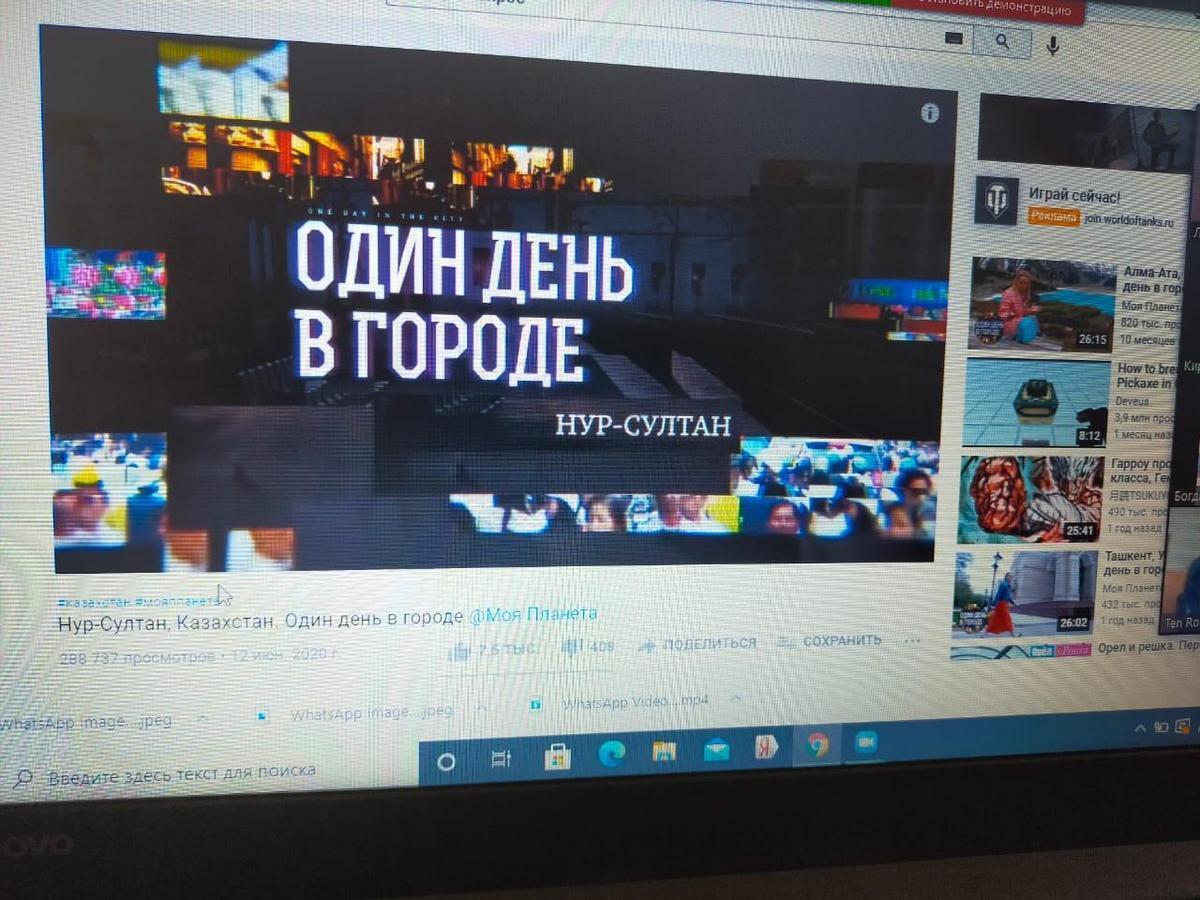Open Microsoft Store from the taskbar
The height and width of the screenshot is (900, 1200).
pos(557,757)
